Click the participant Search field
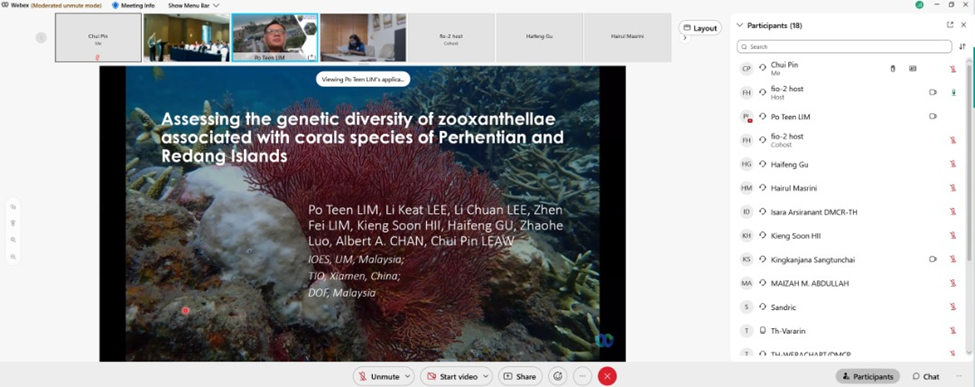Image resolution: width=975 pixels, height=387 pixels. [844, 47]
